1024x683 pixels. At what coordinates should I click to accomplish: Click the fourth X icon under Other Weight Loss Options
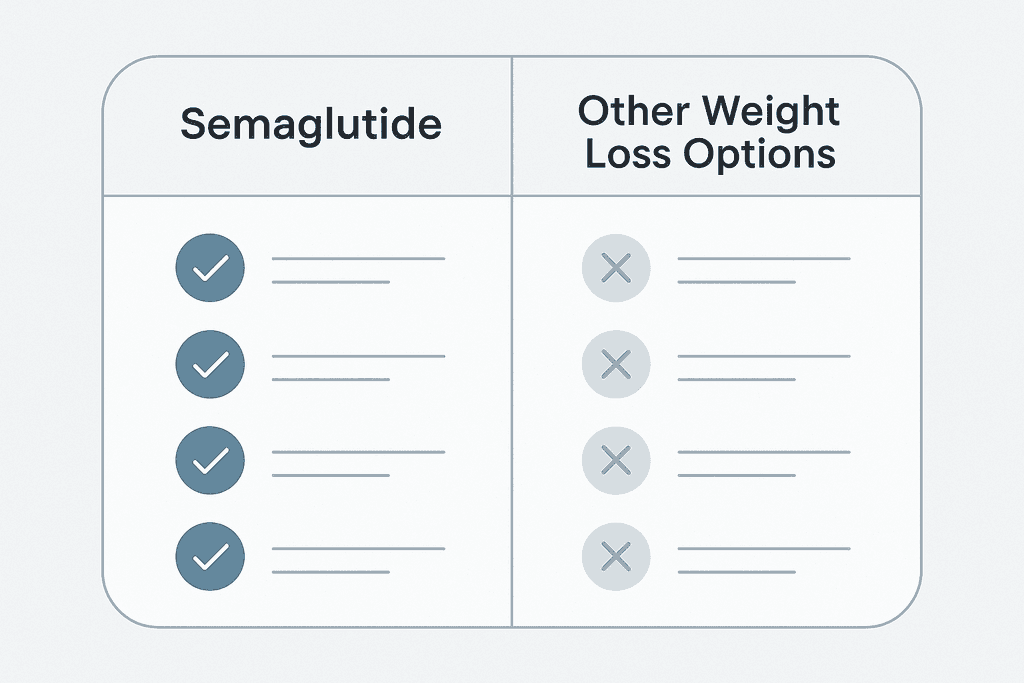point(616,556)
